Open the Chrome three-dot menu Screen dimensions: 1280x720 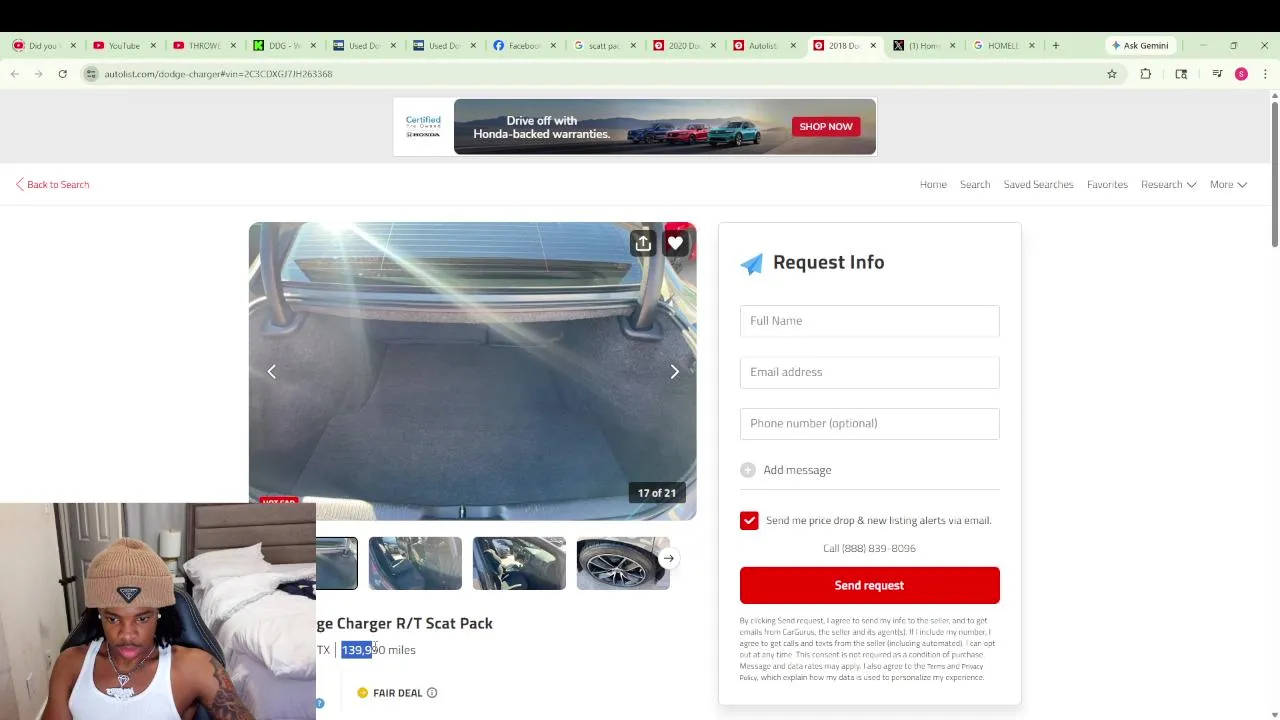coord(1265,74)
